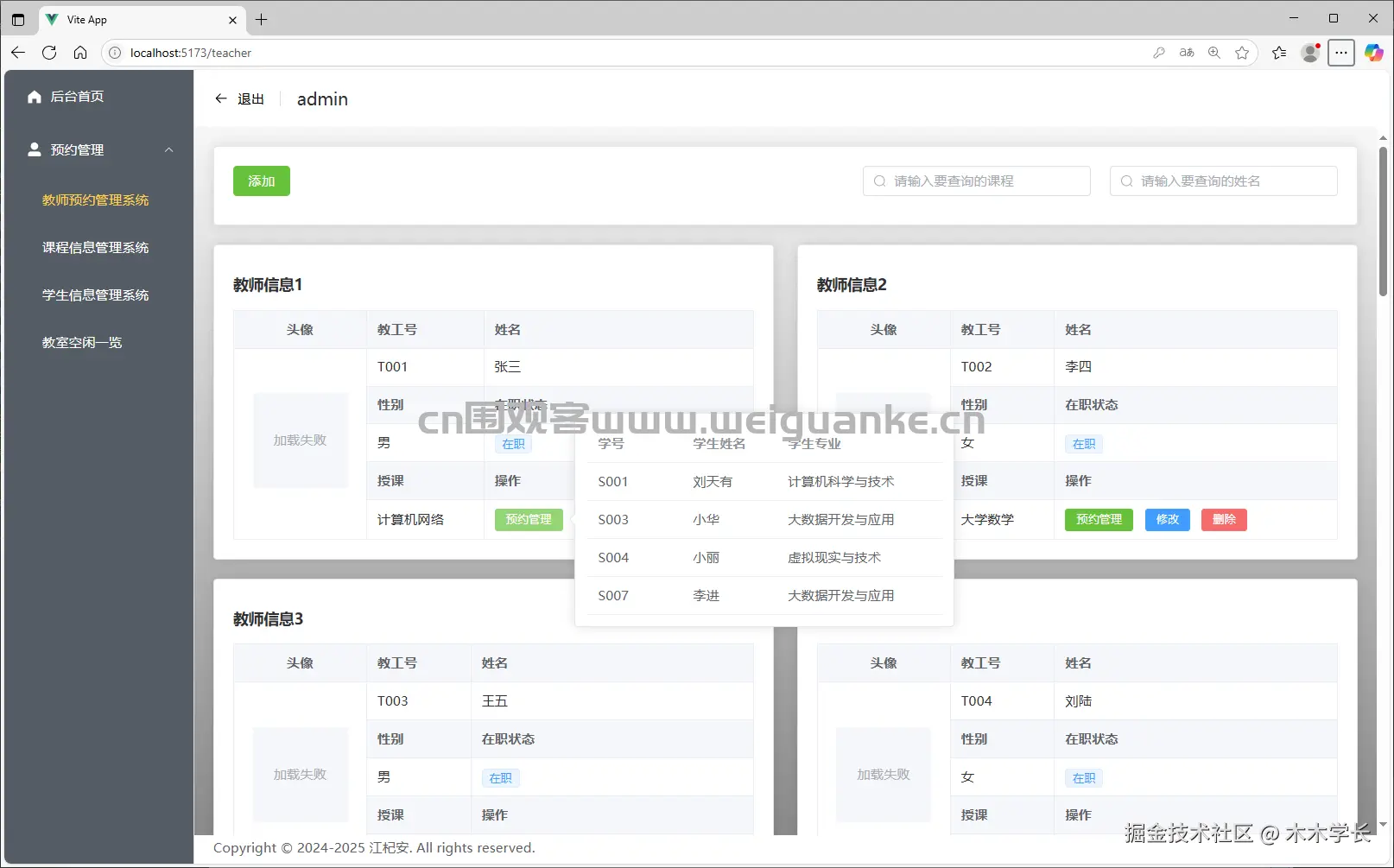Select student row S007 李进
Viewport: 1394px width, 868px height.
click(x=764, y=596)
